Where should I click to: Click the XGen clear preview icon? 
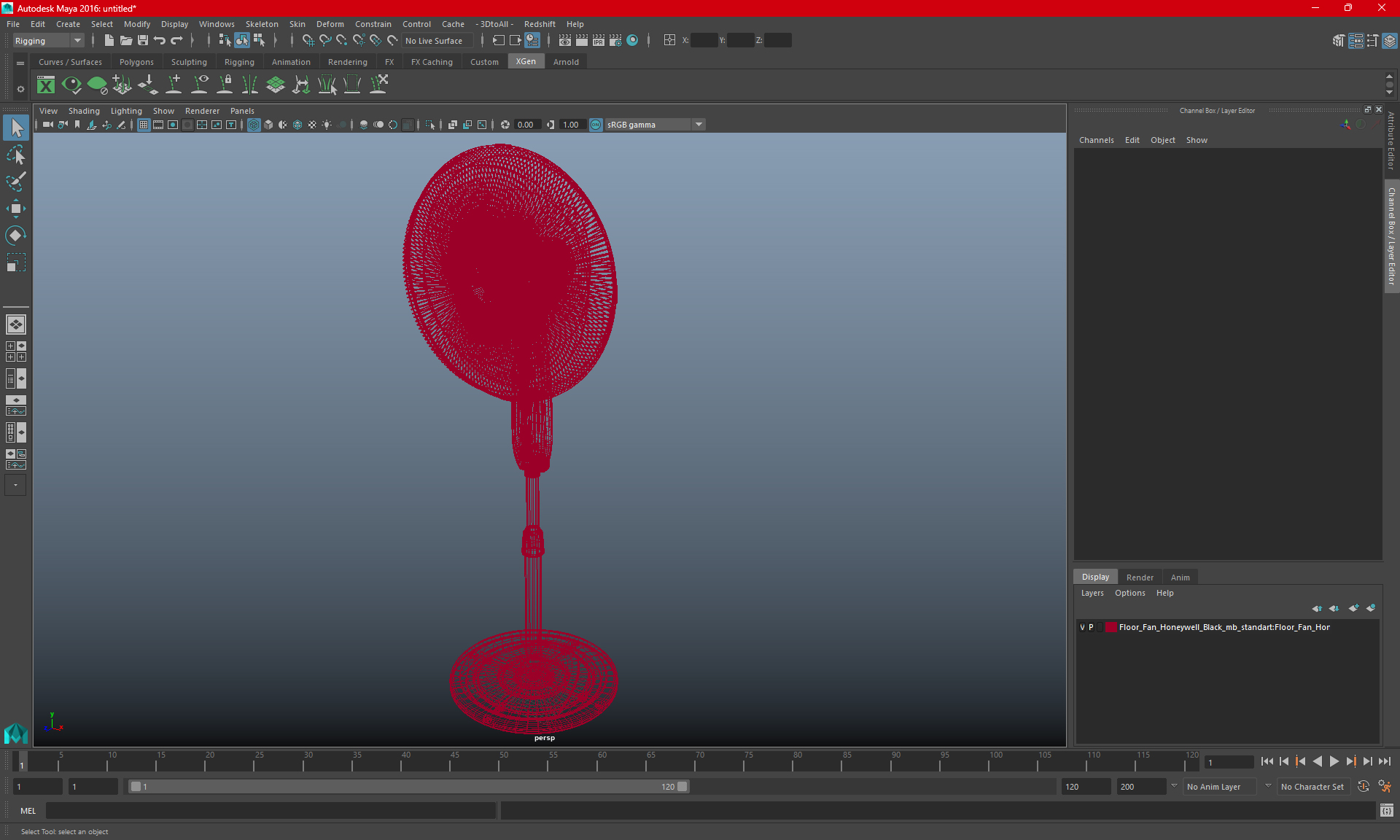point(97,85)
